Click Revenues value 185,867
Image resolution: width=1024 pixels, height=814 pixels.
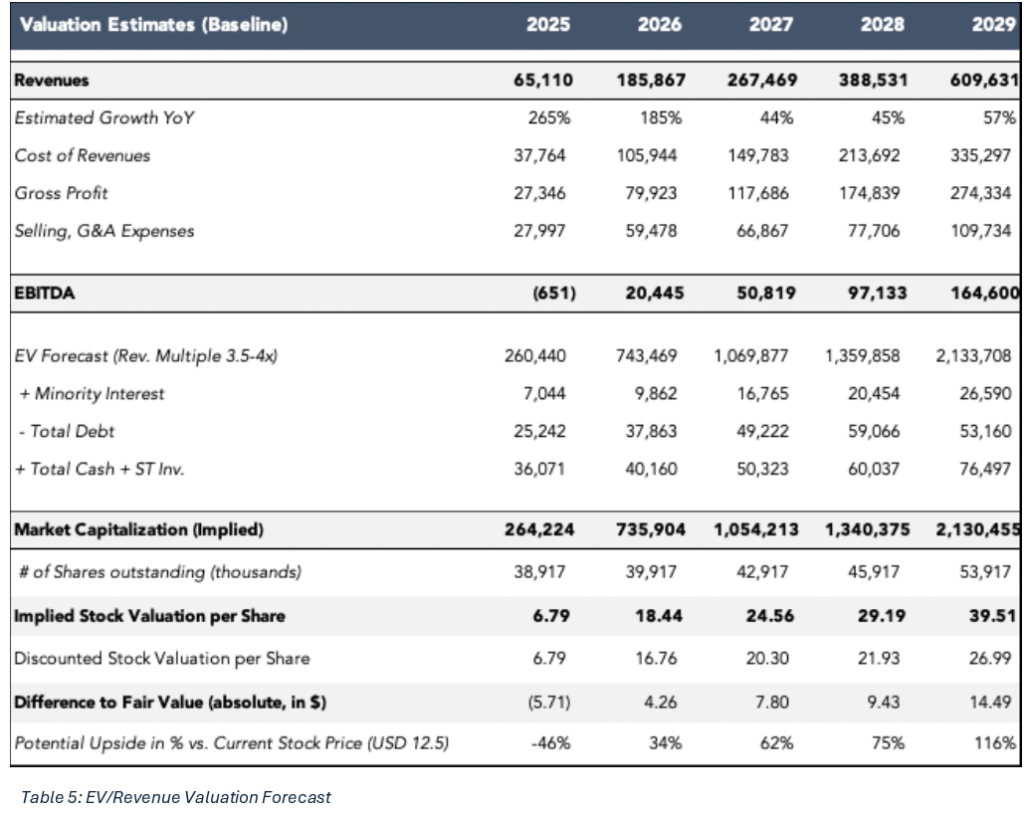pos(651,80)
